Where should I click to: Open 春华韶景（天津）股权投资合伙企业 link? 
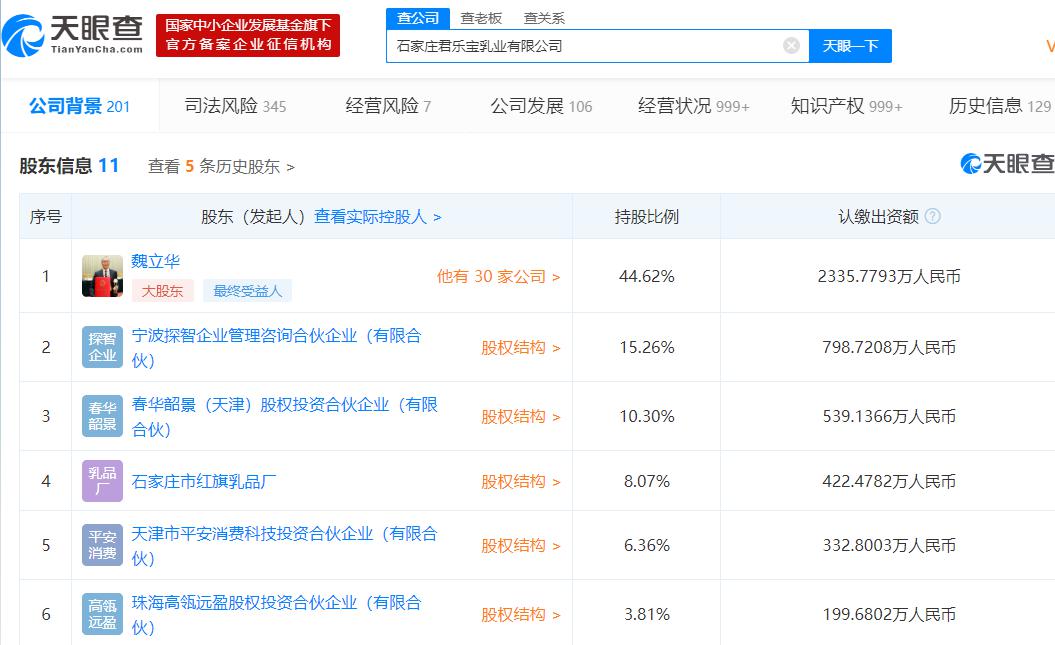tap(285, 417)
